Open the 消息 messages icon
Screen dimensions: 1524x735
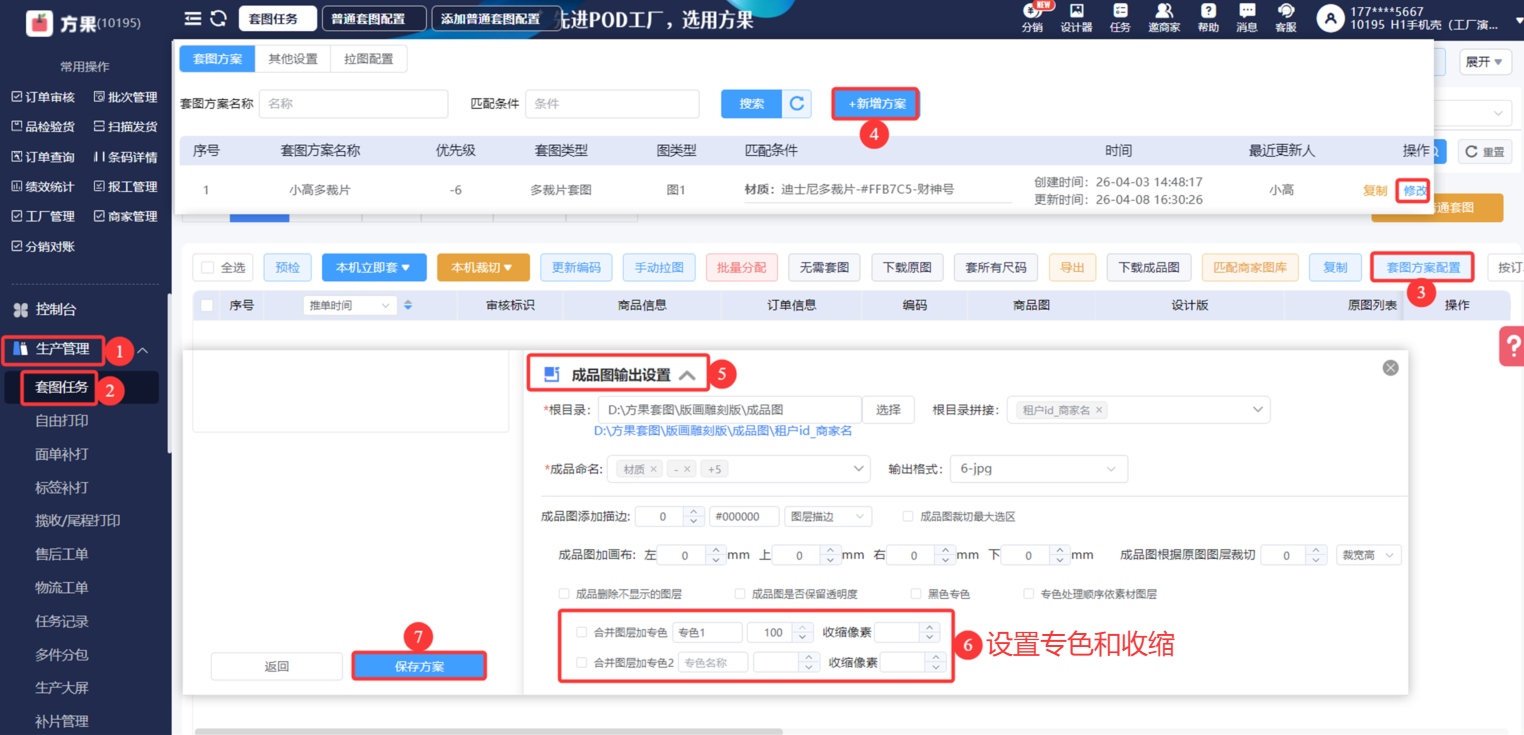coord(1246,17)
